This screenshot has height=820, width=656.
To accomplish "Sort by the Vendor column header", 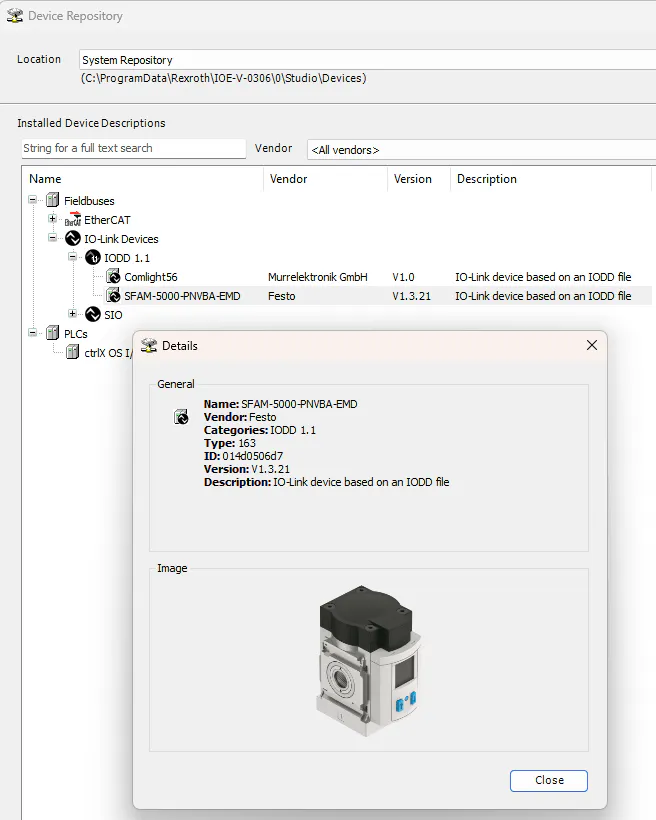I will tap(325, 179).
